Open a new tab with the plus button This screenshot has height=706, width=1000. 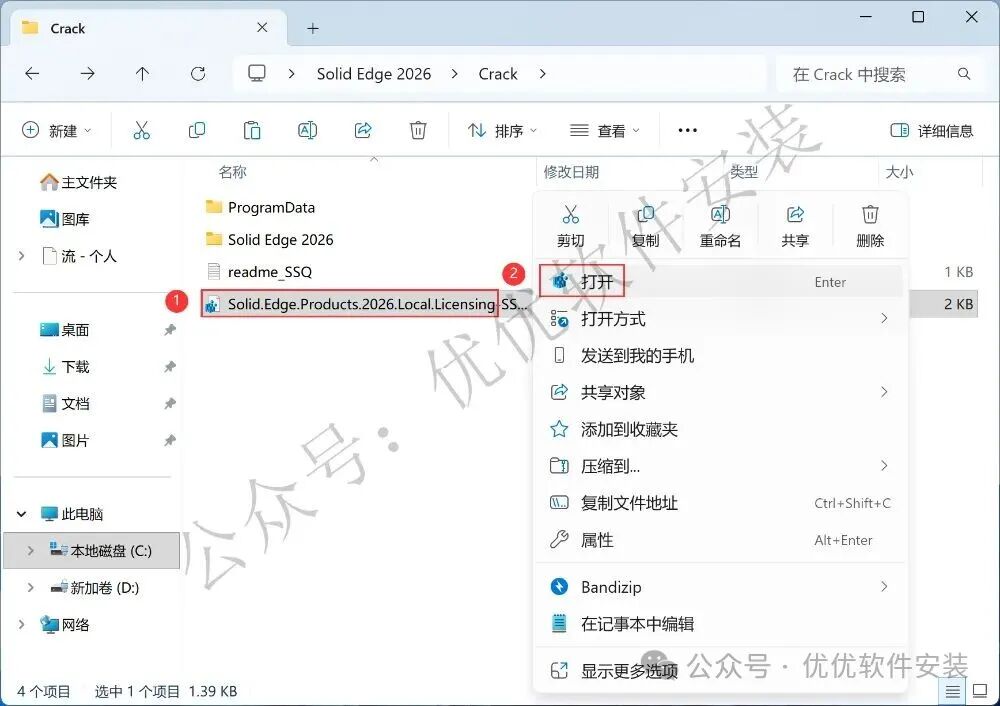tap(312, 29)
